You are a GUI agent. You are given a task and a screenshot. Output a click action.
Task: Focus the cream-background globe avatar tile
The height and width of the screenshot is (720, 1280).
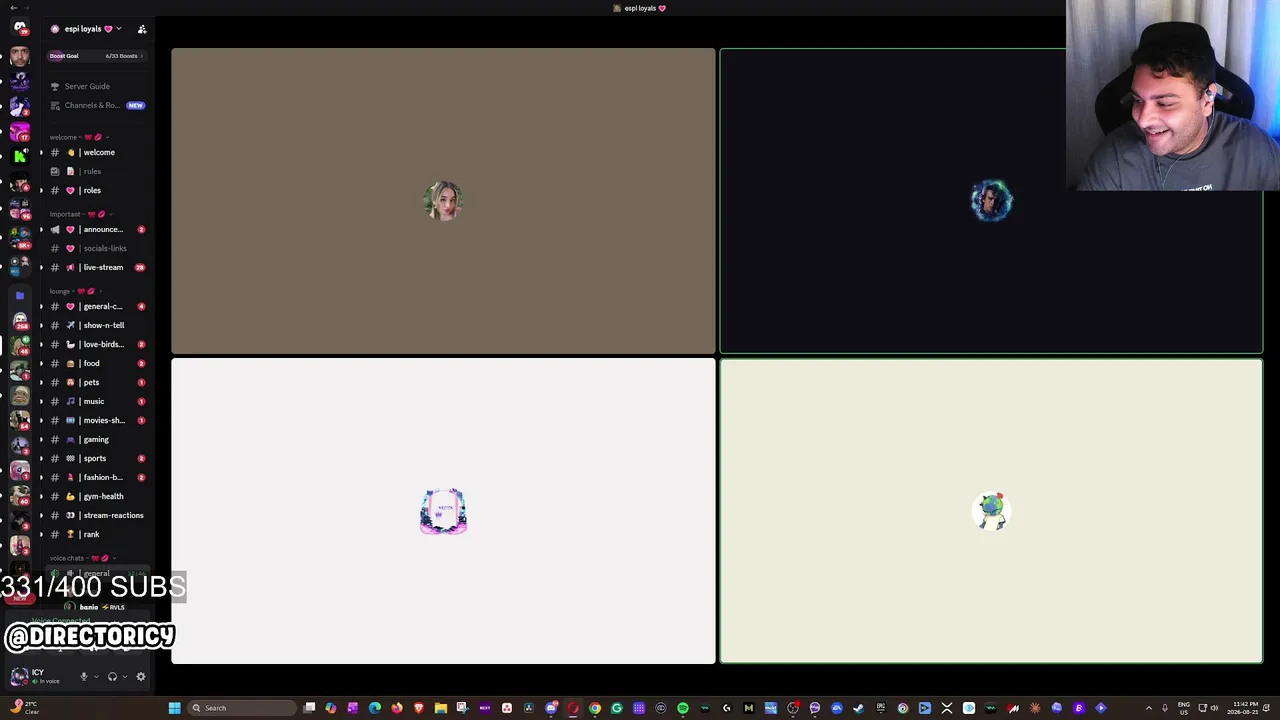(991, 511)
